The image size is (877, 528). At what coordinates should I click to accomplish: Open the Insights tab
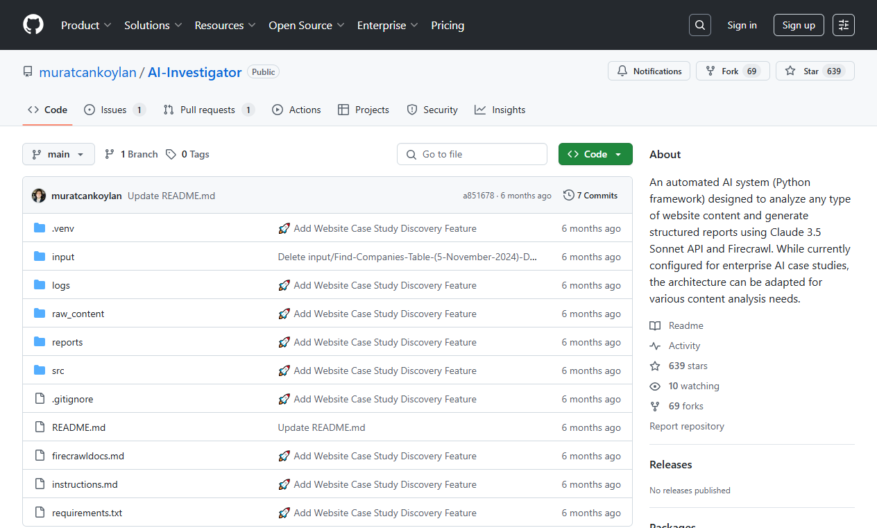[x=499, y=110]
